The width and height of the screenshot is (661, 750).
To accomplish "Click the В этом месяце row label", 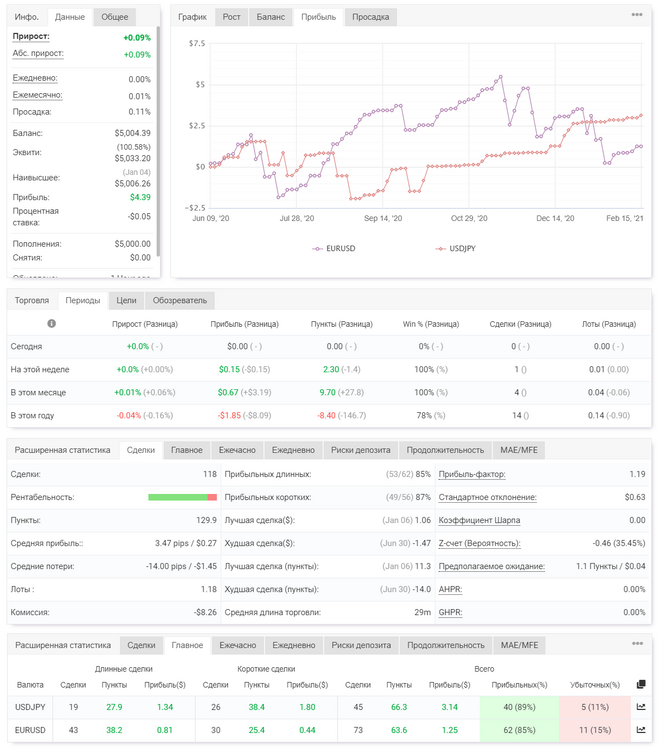I will [x=38, y=392].
